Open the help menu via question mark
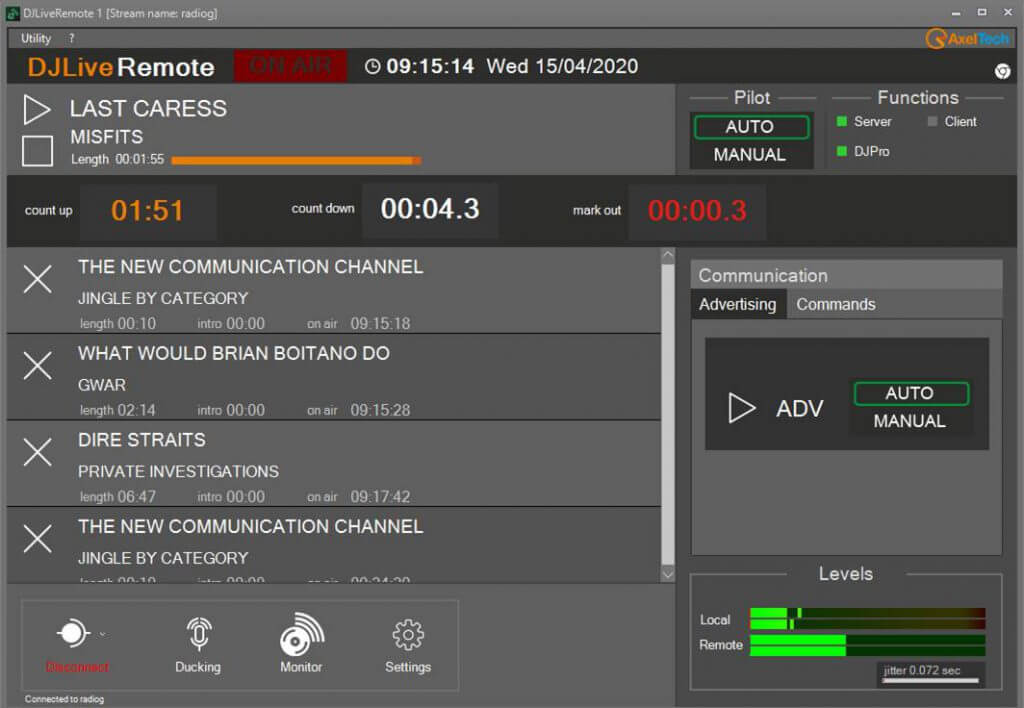Screen dimensions: 1024x708 click(69, 39)
